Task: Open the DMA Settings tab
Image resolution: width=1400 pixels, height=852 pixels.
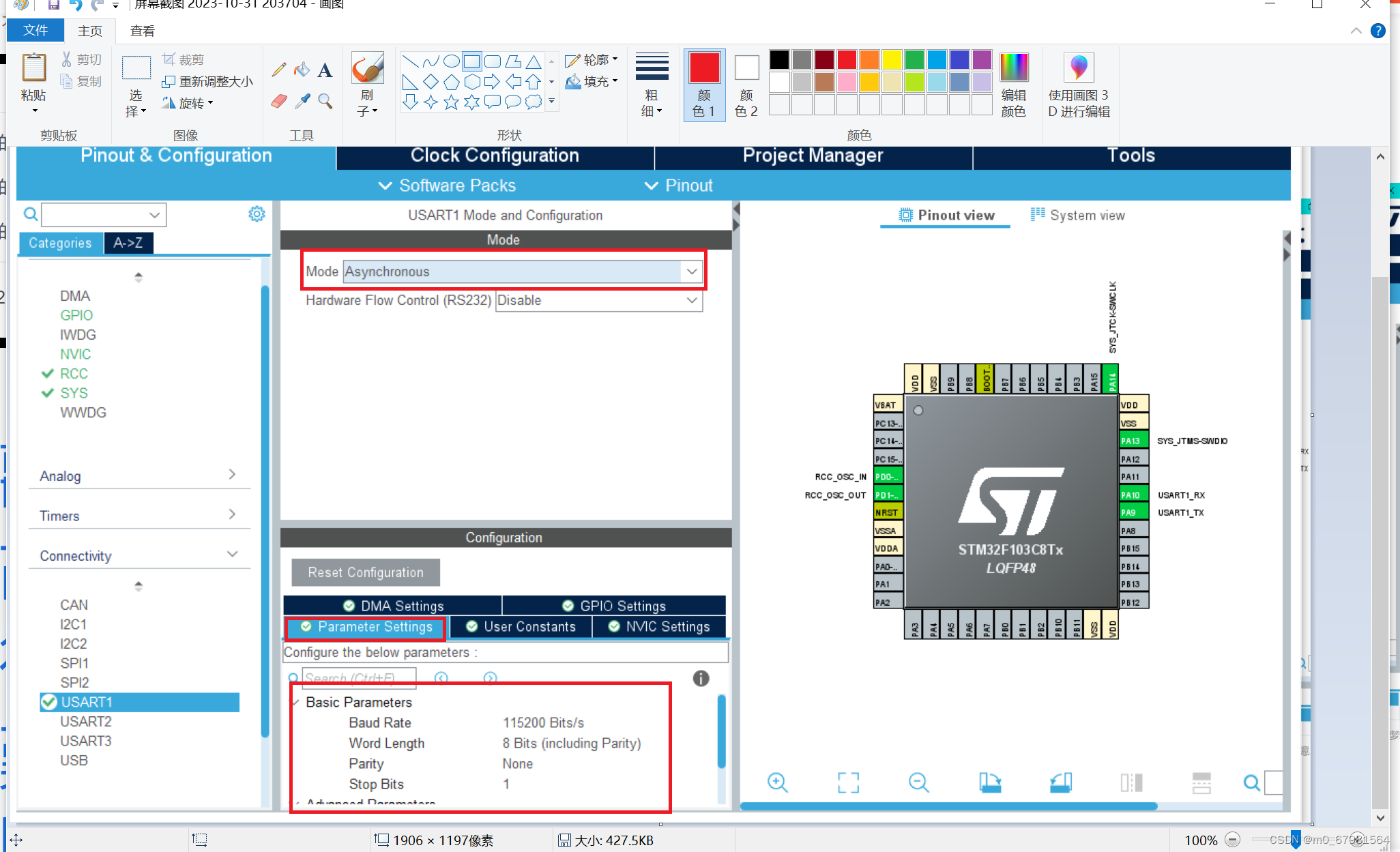Action: pos(393,606)
